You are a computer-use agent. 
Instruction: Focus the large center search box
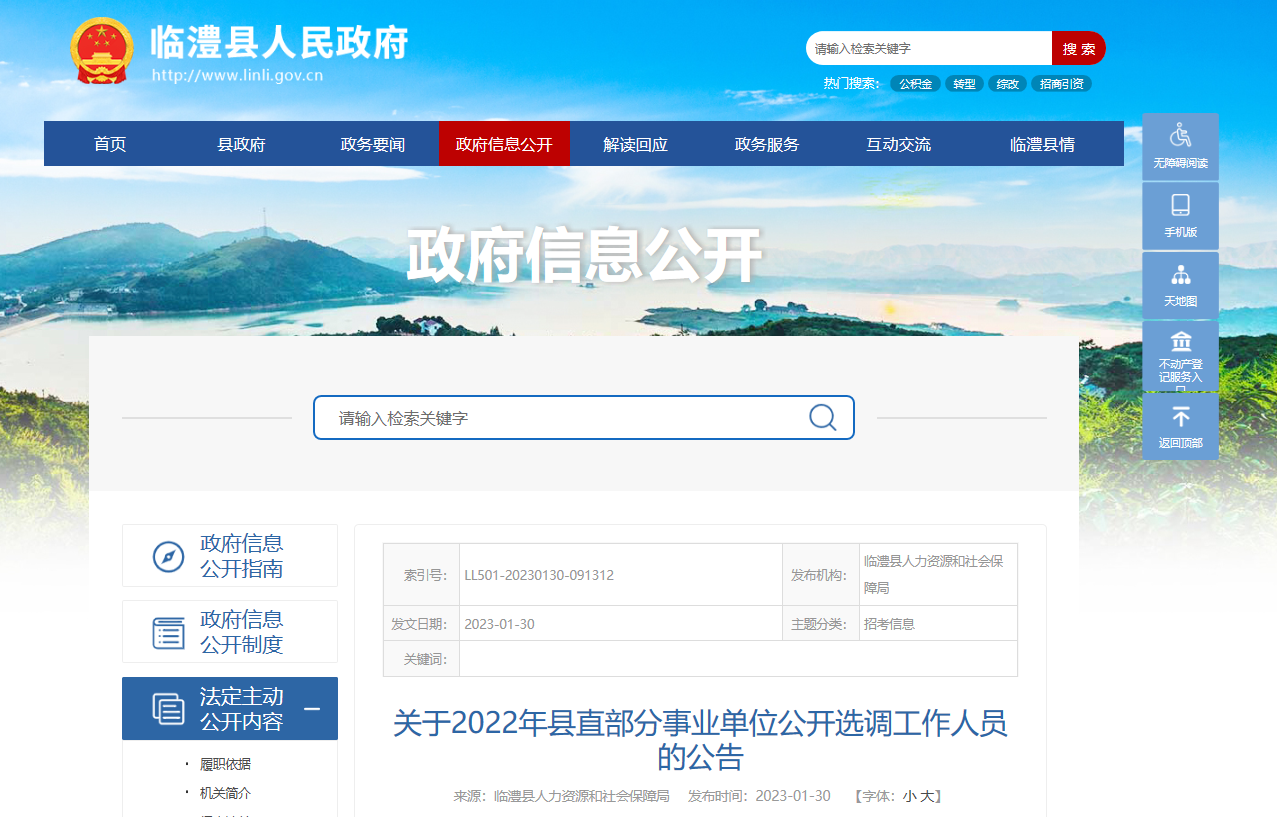(583, 417)
